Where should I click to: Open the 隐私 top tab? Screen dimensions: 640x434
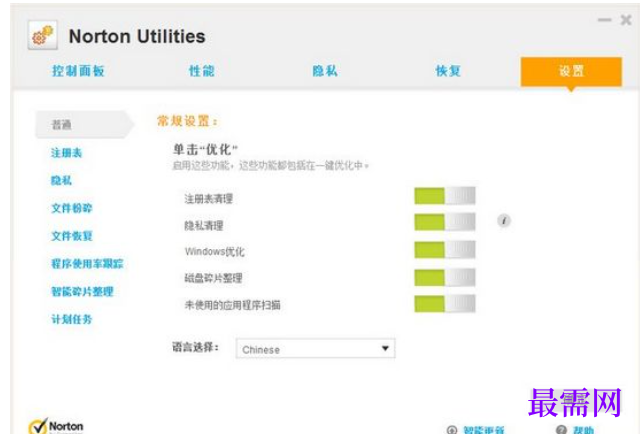325,71
